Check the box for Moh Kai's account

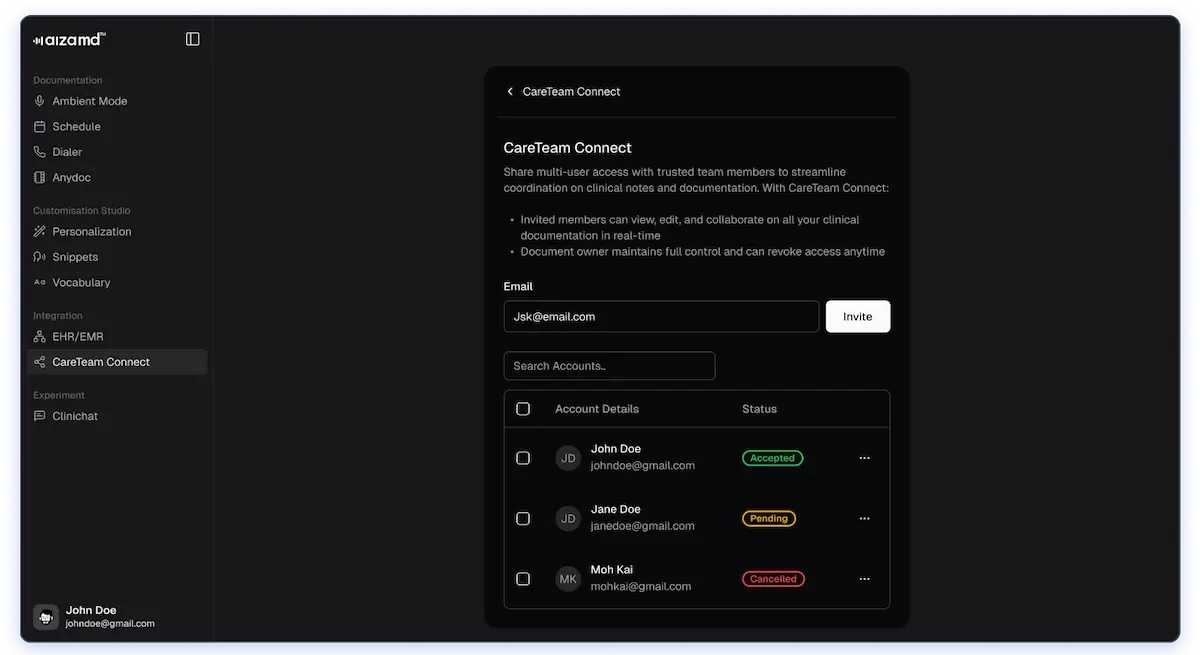[x=523, y=579]
